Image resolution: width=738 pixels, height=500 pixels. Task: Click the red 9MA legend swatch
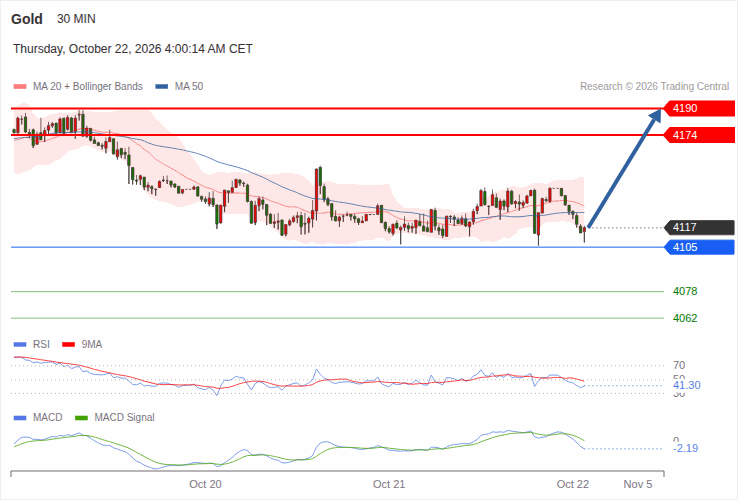click(69, 345)
